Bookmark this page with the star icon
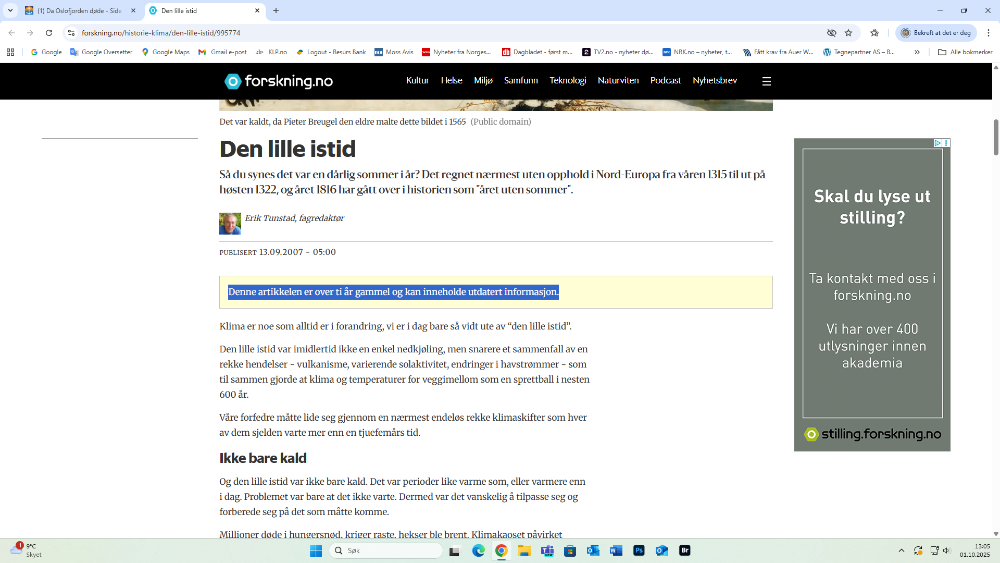This screenshot has height=563, width=1000. (848, 32)
